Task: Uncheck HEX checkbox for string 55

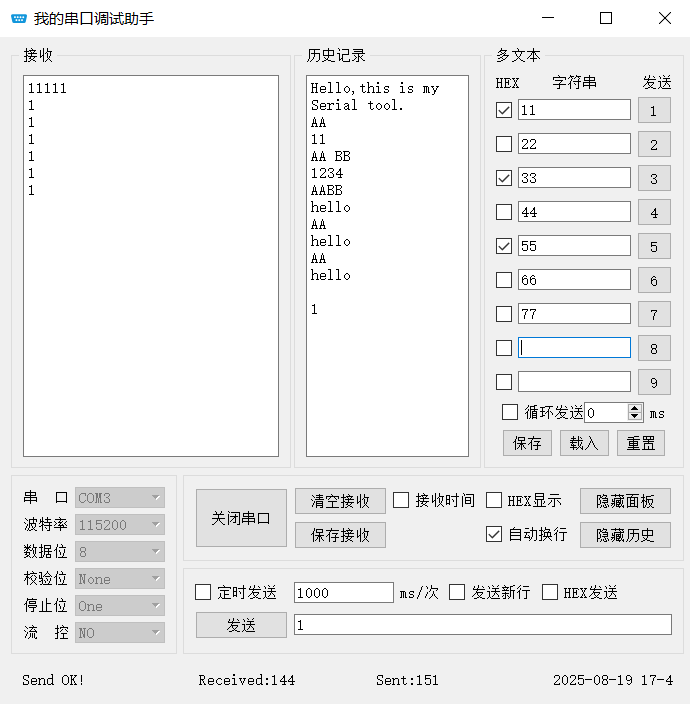Action: tap(504, 246)
